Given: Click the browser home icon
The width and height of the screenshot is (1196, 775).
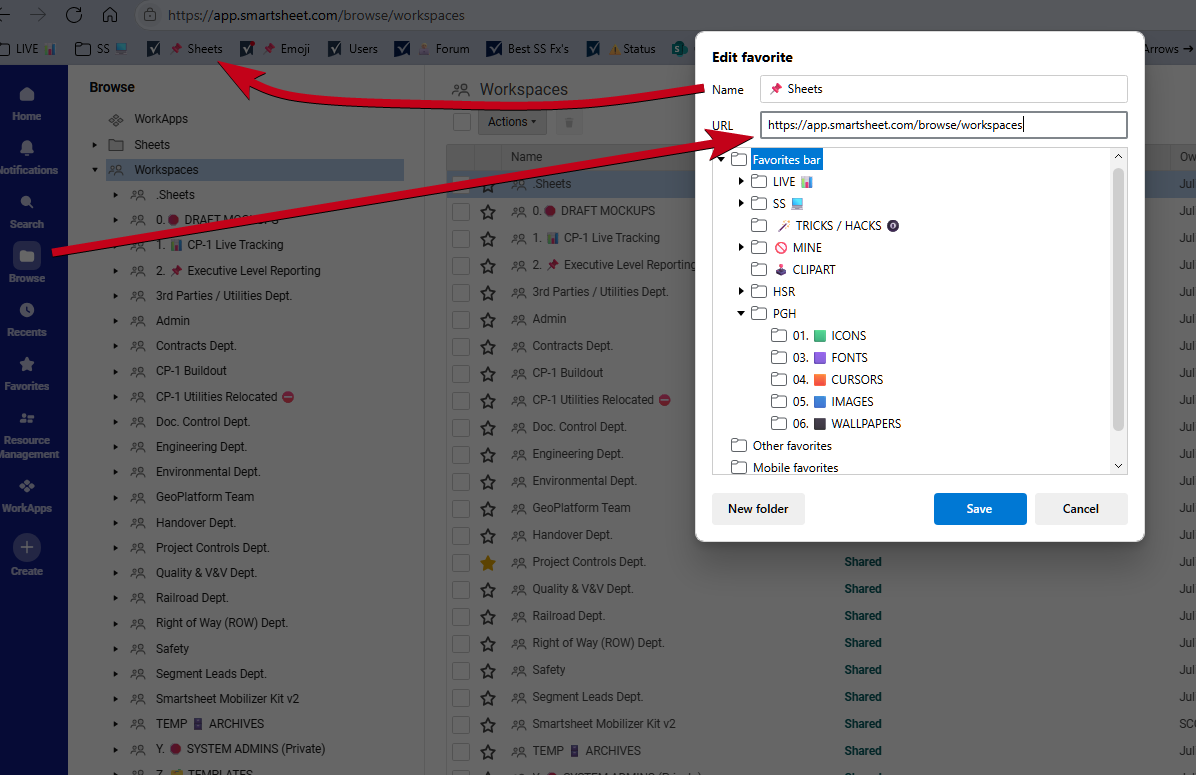Looking at the screenshot, I should (110, 14).
